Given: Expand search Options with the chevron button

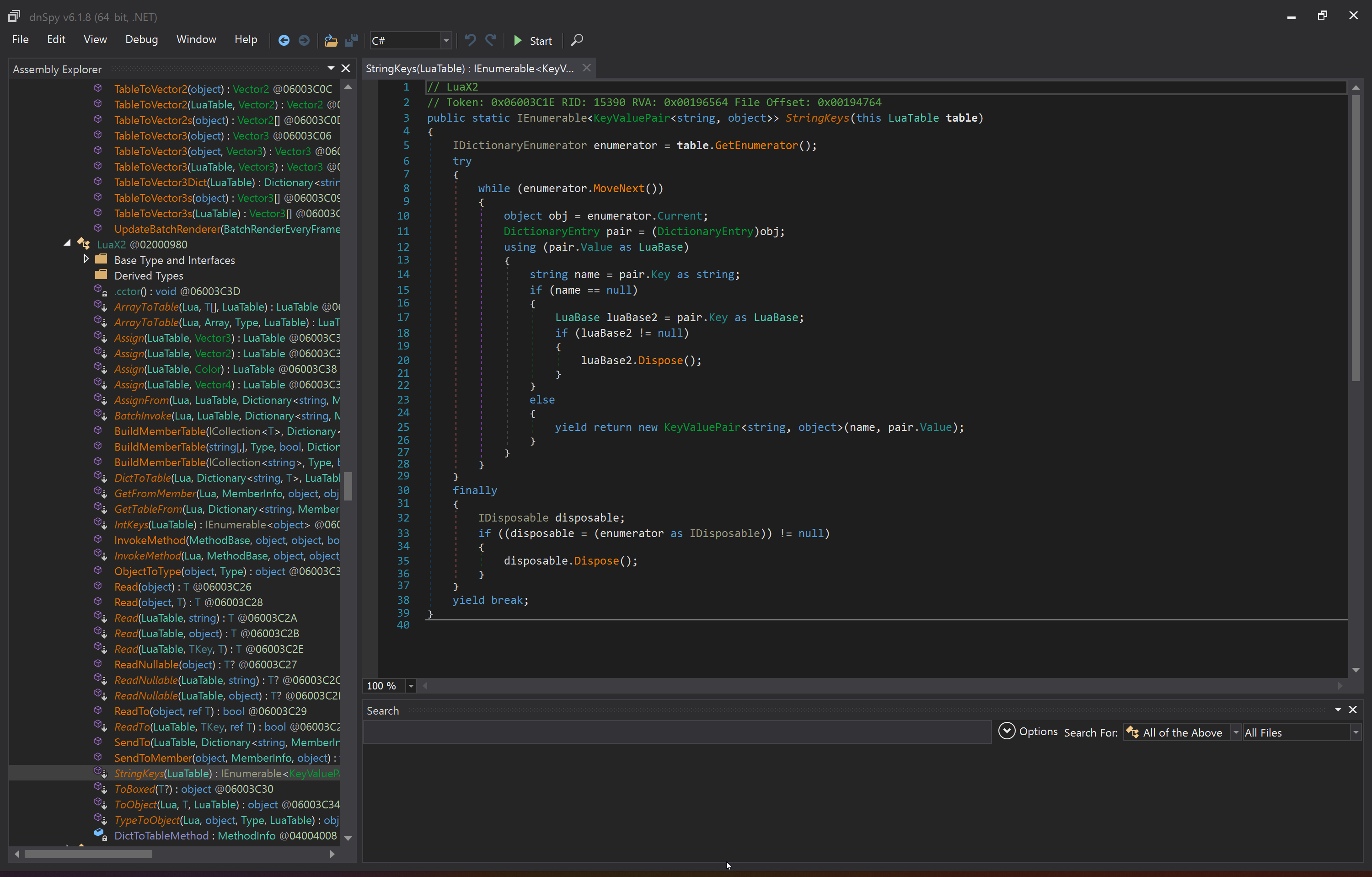Looking at the screenshot, I should 1006,731.
